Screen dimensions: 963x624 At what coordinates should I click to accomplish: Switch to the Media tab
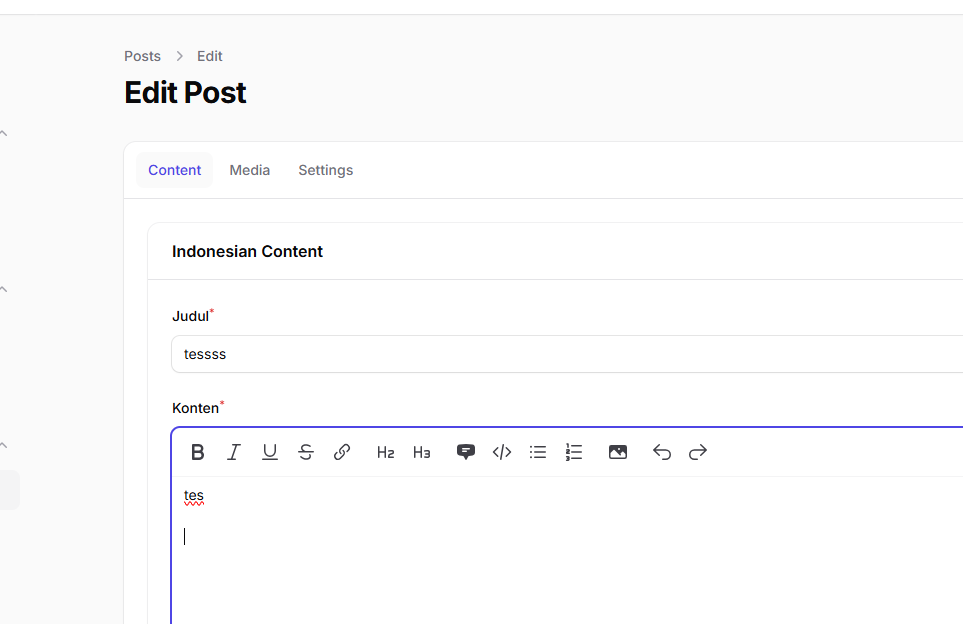250,170
